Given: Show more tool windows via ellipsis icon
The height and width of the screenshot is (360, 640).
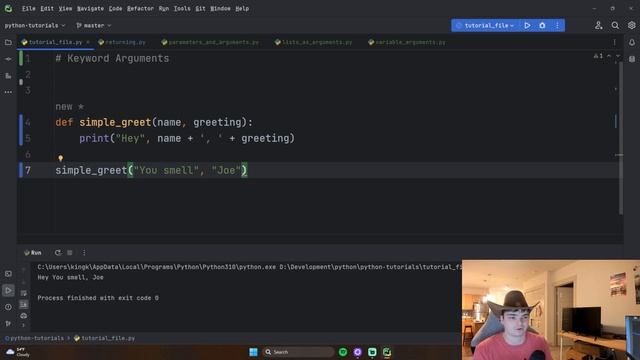Looking at the screenshot, I should [x=8, y=92].
